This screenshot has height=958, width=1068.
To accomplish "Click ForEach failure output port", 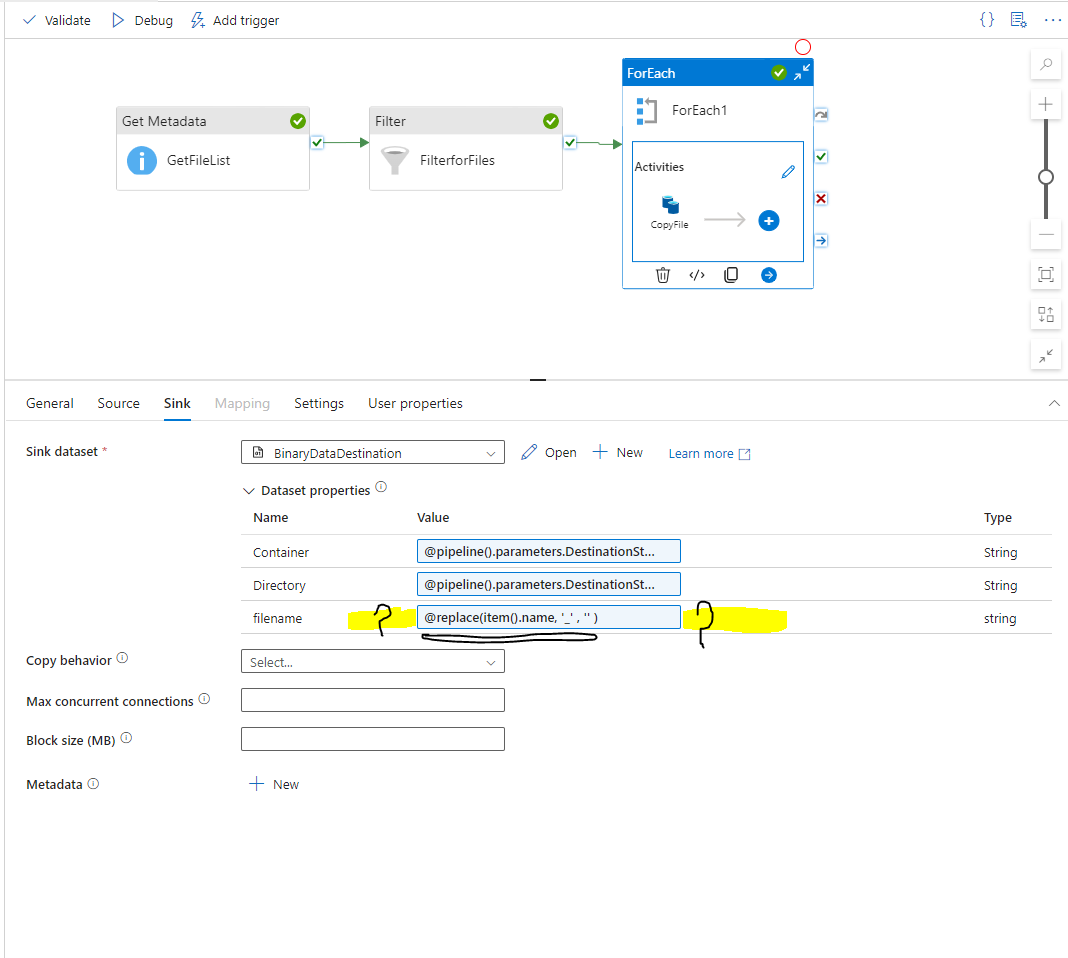I will point(821,199).
